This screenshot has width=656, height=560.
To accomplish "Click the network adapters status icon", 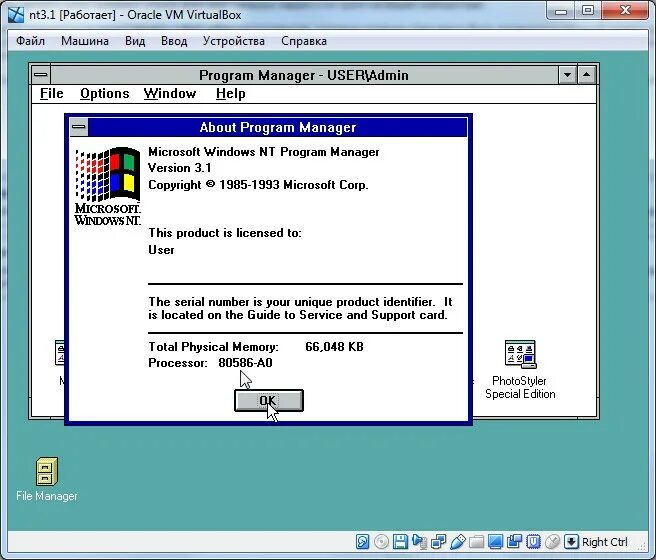I will (438, 542).
